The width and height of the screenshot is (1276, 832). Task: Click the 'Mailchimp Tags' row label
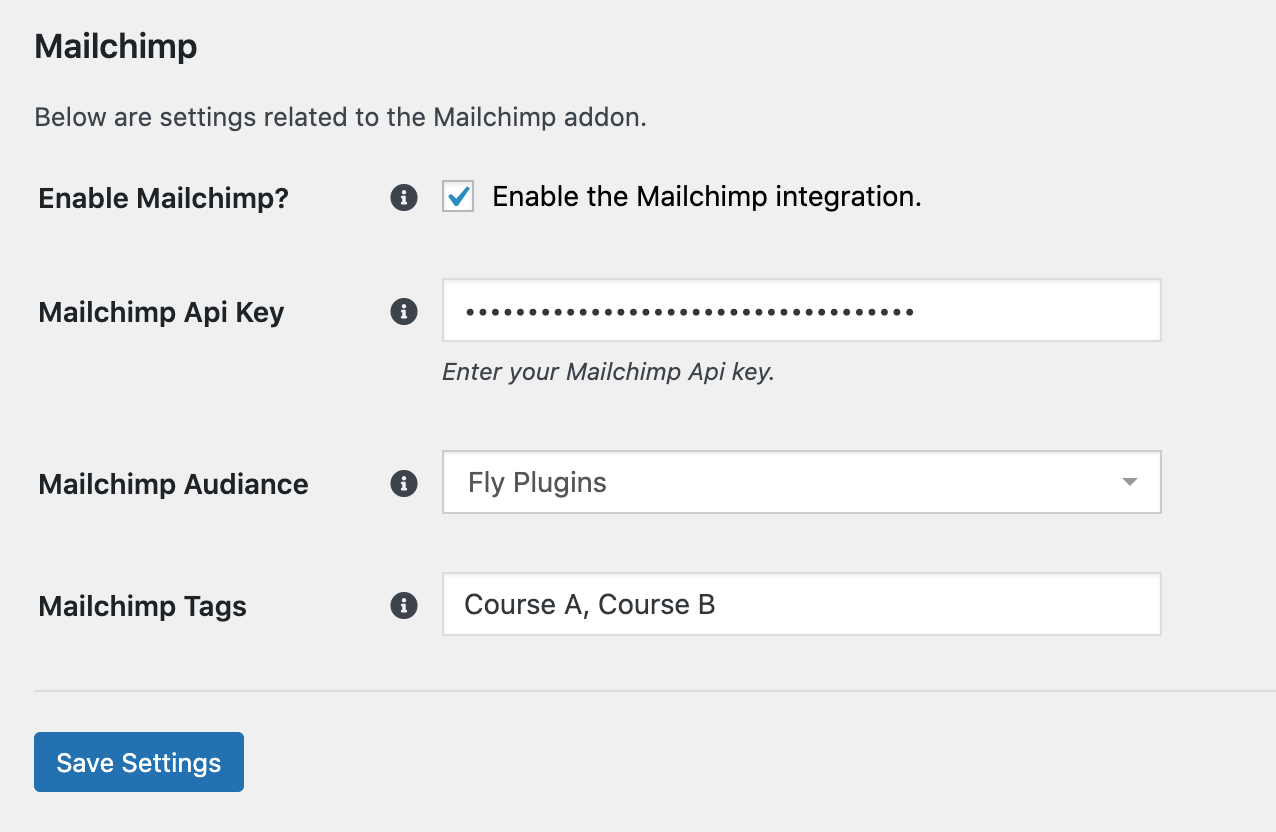coord(142,606)
